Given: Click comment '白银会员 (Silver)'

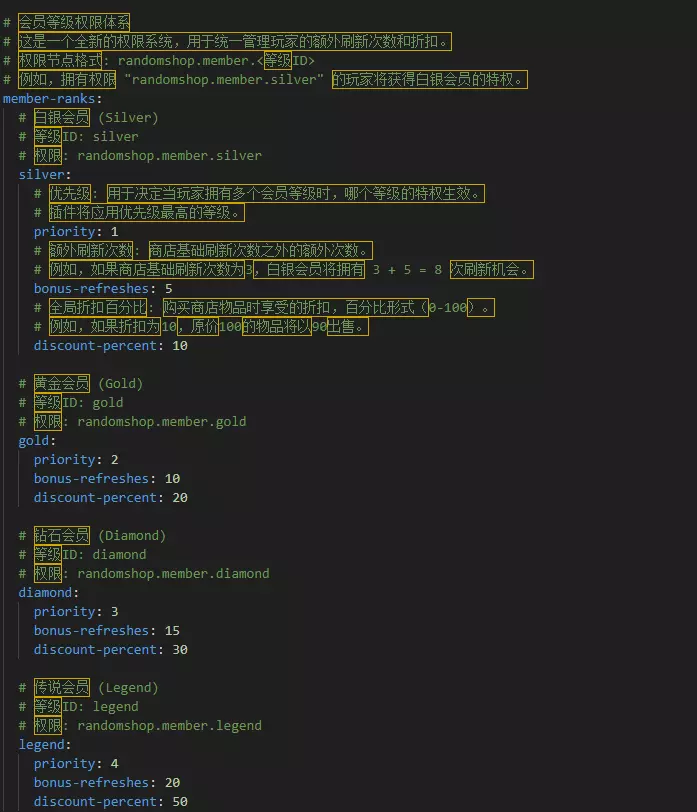Looking at the screenshot, I should [x=89, y=118].
